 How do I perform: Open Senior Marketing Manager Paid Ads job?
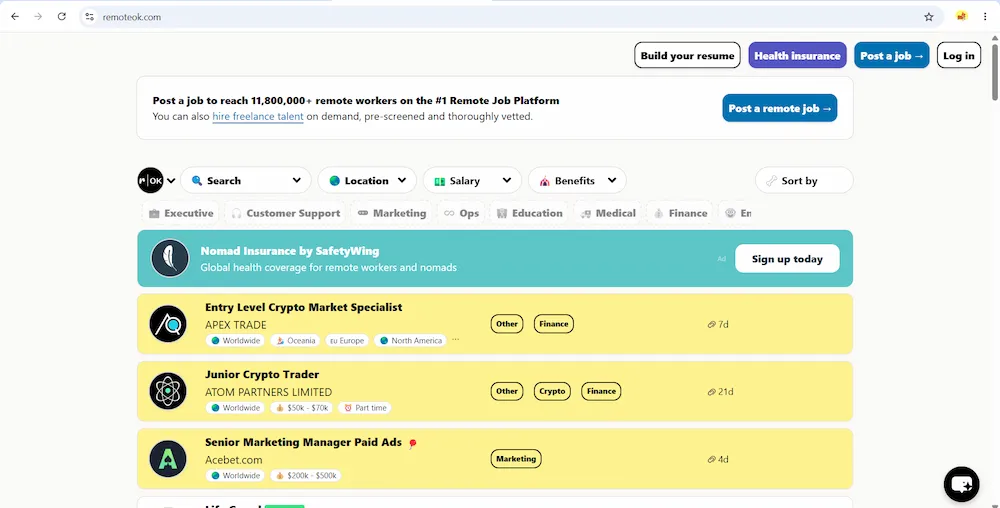click(304, 442)
